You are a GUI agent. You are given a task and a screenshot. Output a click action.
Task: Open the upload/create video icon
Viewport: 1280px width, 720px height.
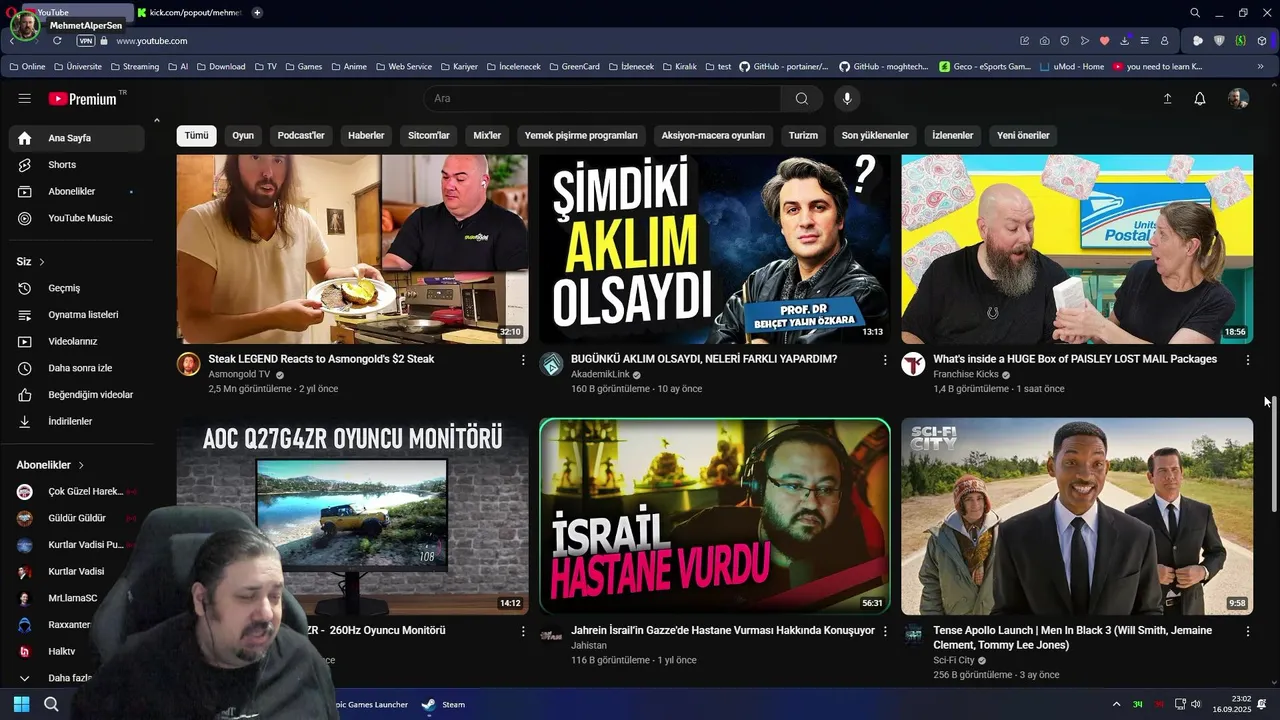(x=1167, y=98)
